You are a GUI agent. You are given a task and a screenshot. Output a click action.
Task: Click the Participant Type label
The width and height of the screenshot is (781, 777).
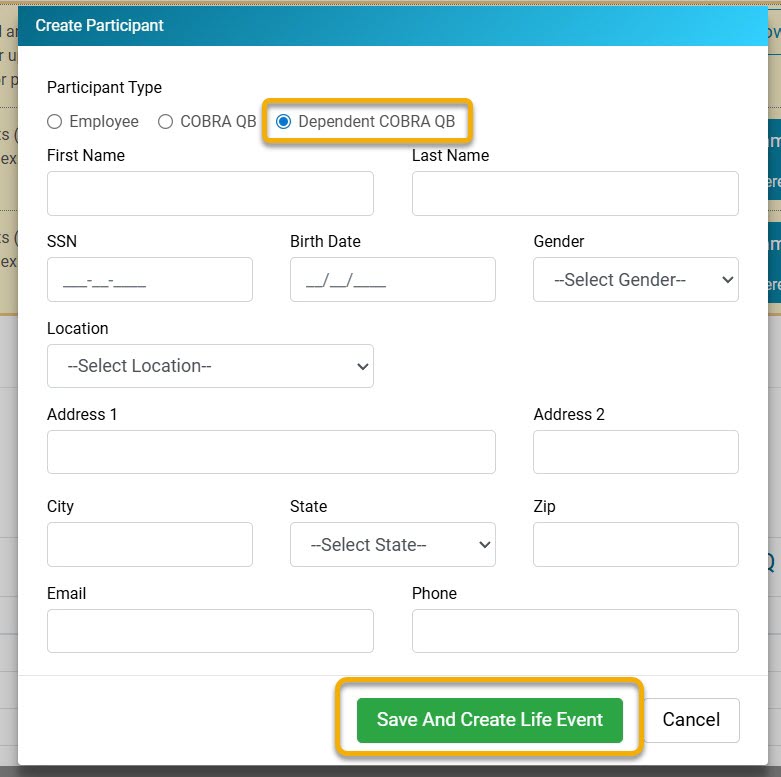point(104,88)
